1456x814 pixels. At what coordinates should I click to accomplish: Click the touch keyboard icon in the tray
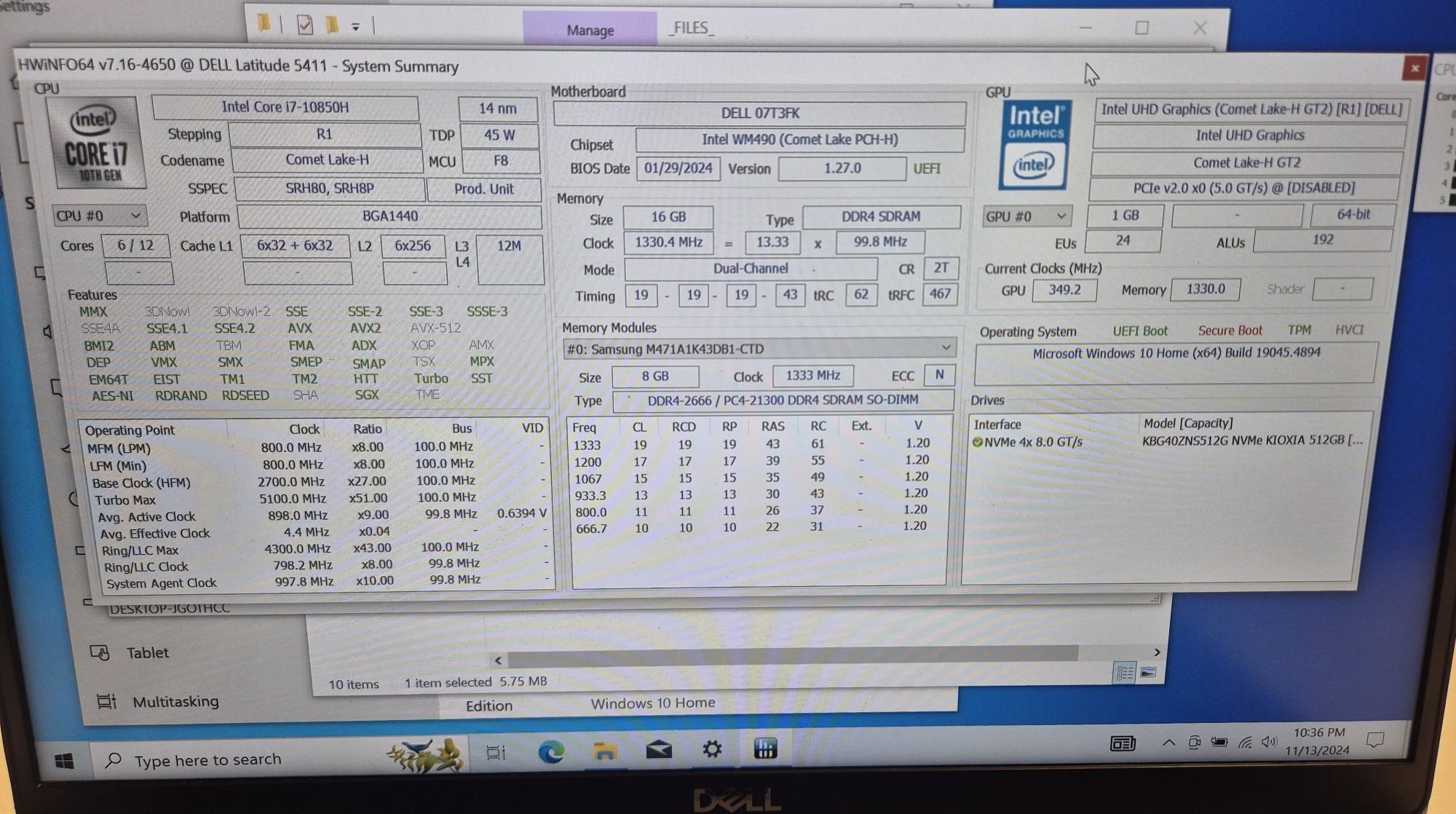[1123, 743]
